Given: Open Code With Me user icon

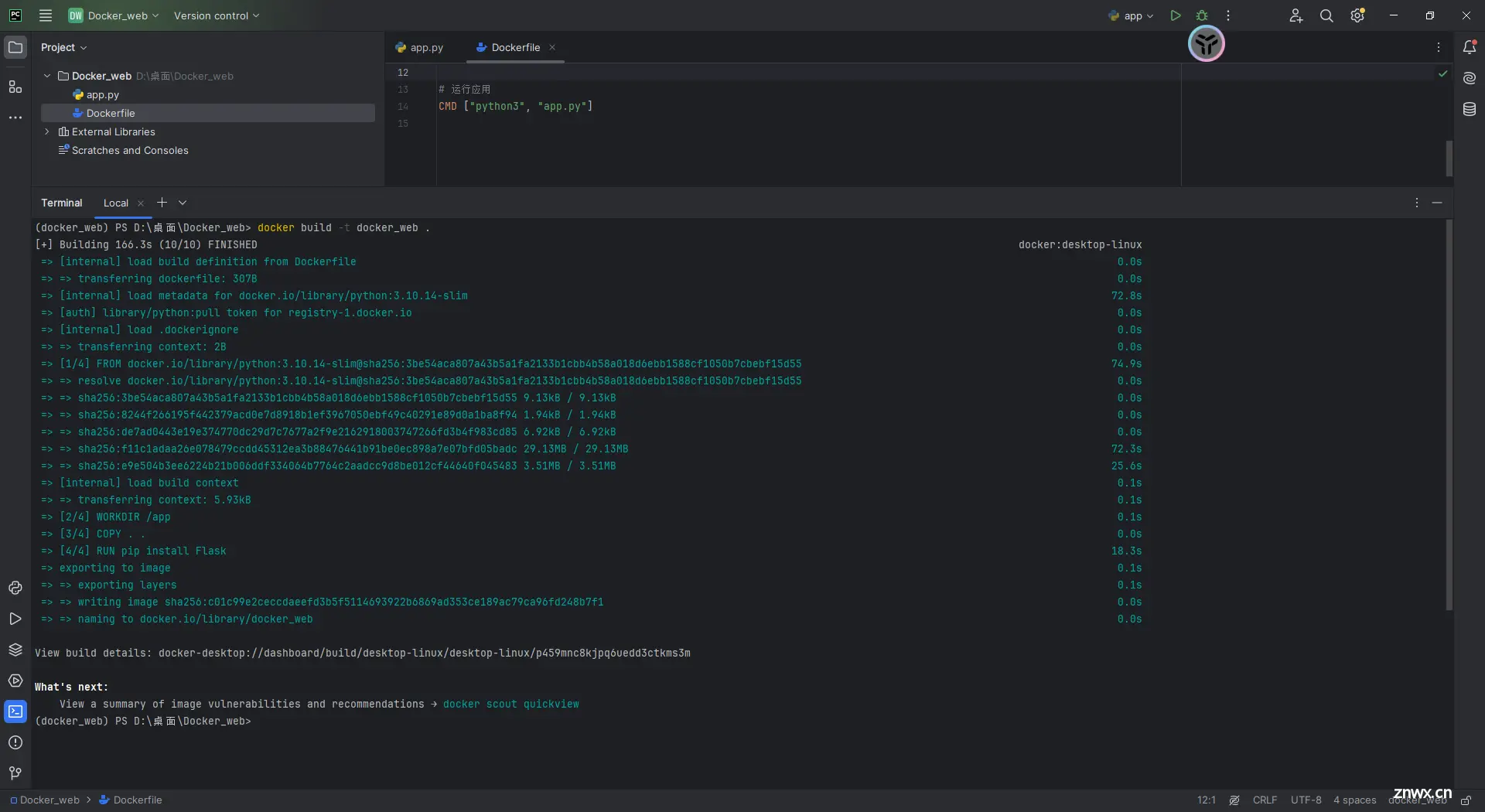Looking at the screenshot, I should [1296, 15].
